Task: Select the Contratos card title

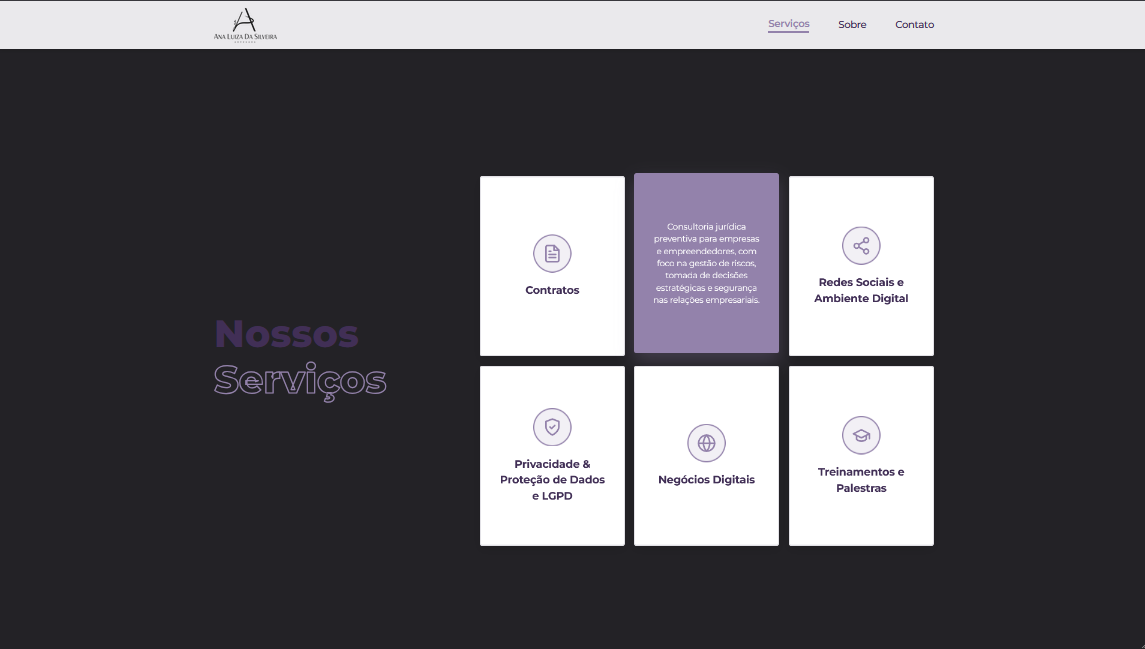Action: click(x=552, y=290)
